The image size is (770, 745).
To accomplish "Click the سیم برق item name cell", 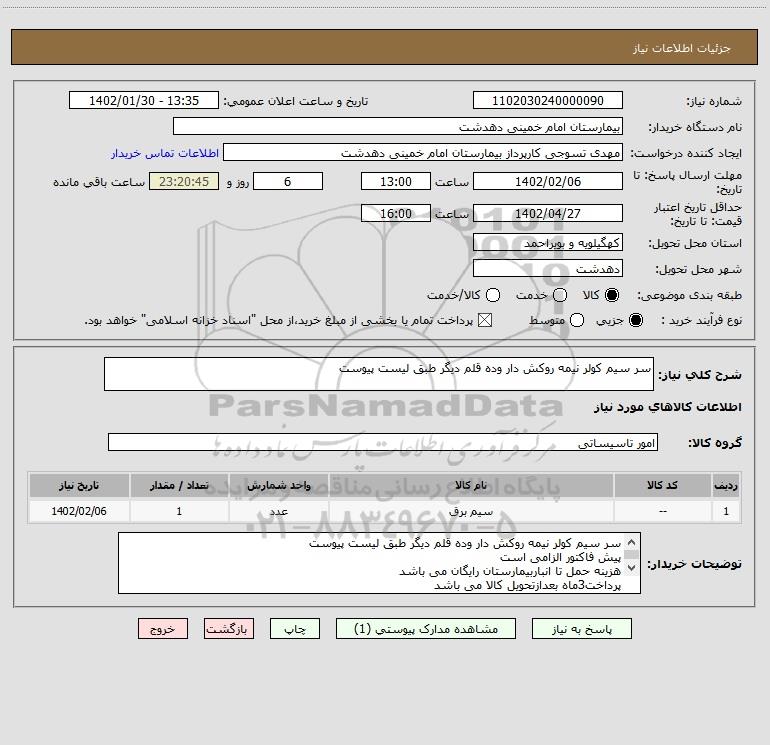I will tap(471, 511).
